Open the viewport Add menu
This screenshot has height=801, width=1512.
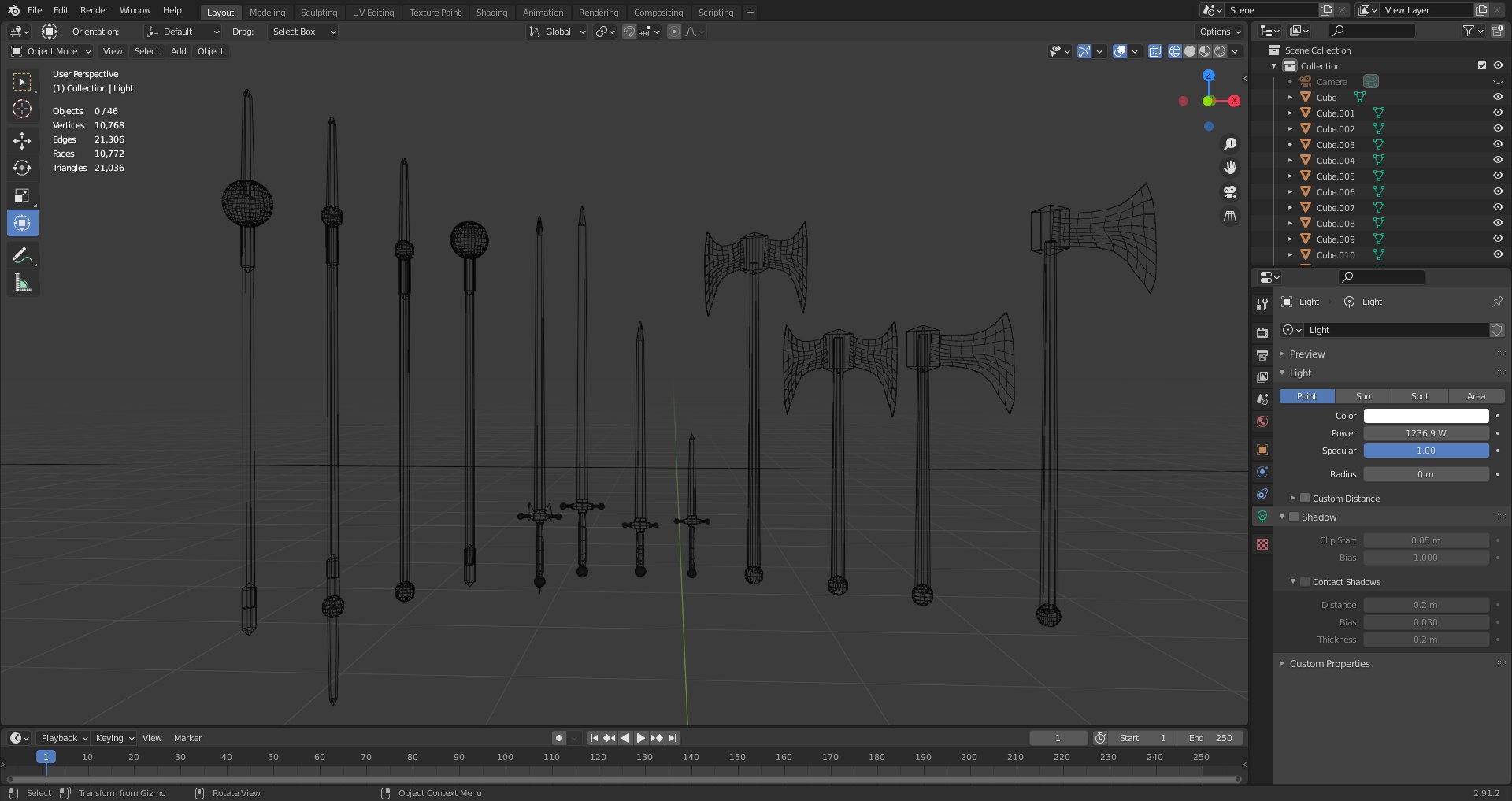pyautogui.click(x=179, y=51)
